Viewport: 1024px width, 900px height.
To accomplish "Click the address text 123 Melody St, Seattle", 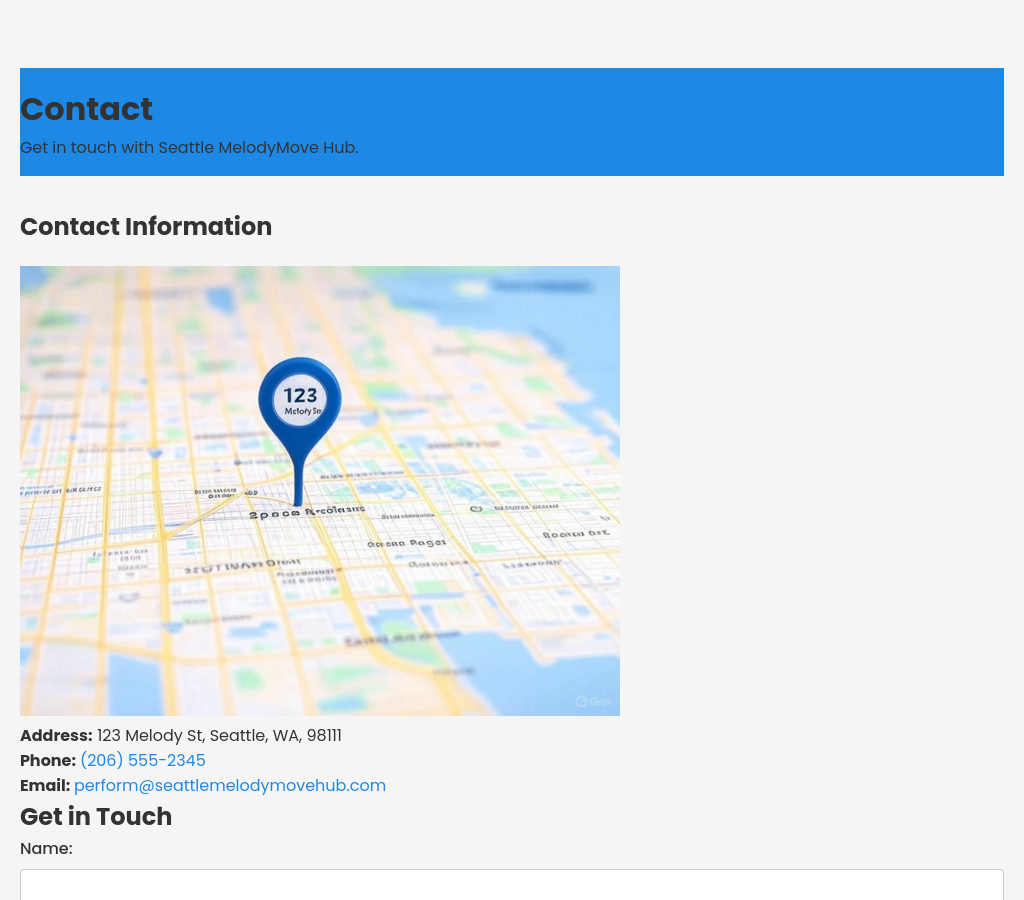I will click(x=219, y=736).
